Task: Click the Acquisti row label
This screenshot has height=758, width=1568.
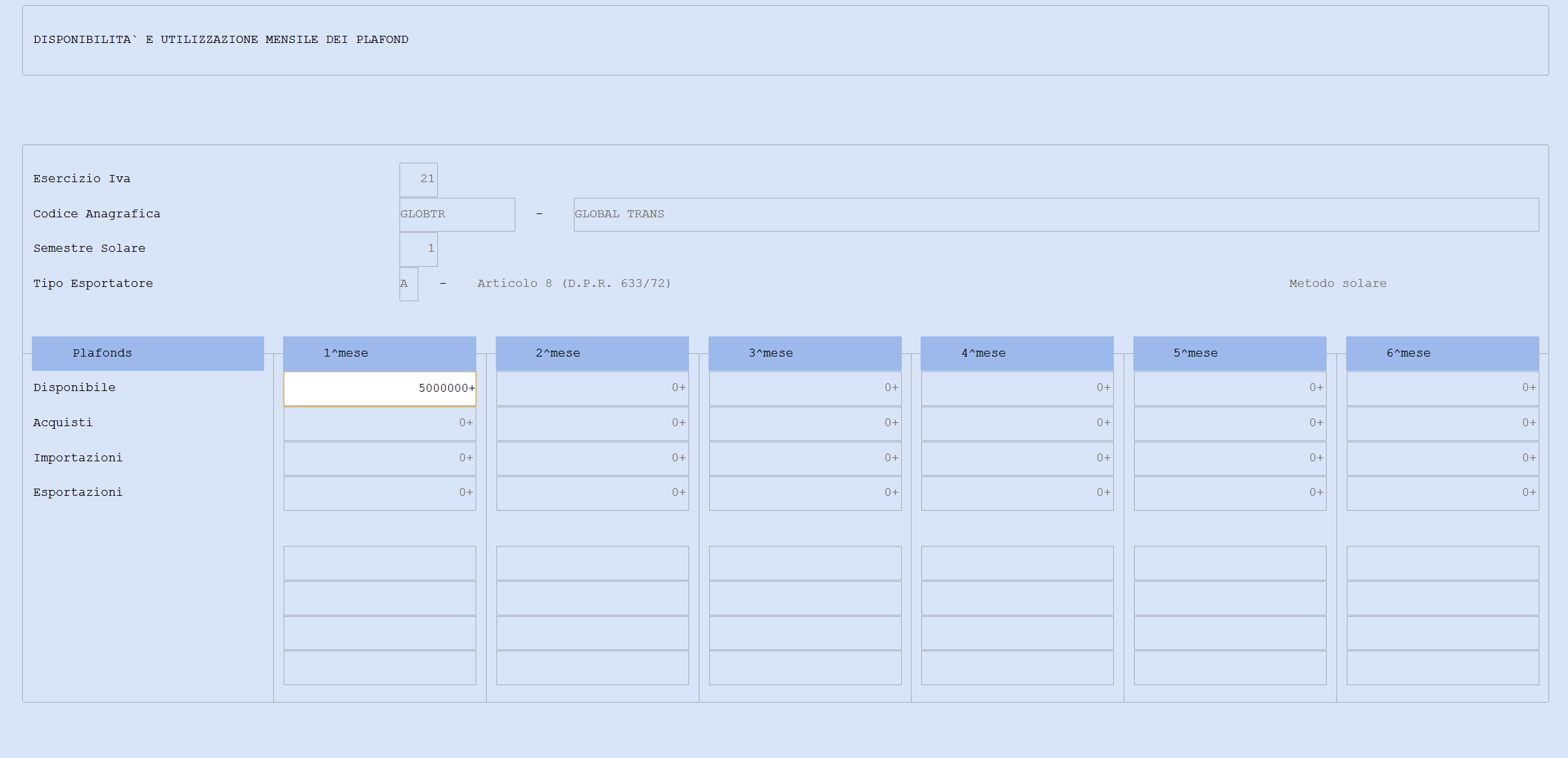Action: [x=62, y=423]
